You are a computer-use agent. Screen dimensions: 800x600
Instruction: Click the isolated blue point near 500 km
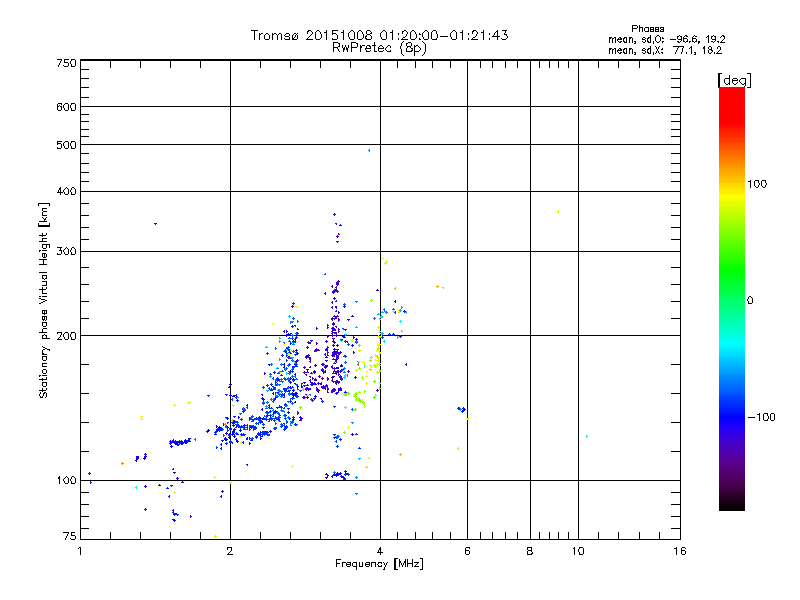[369, 151]
